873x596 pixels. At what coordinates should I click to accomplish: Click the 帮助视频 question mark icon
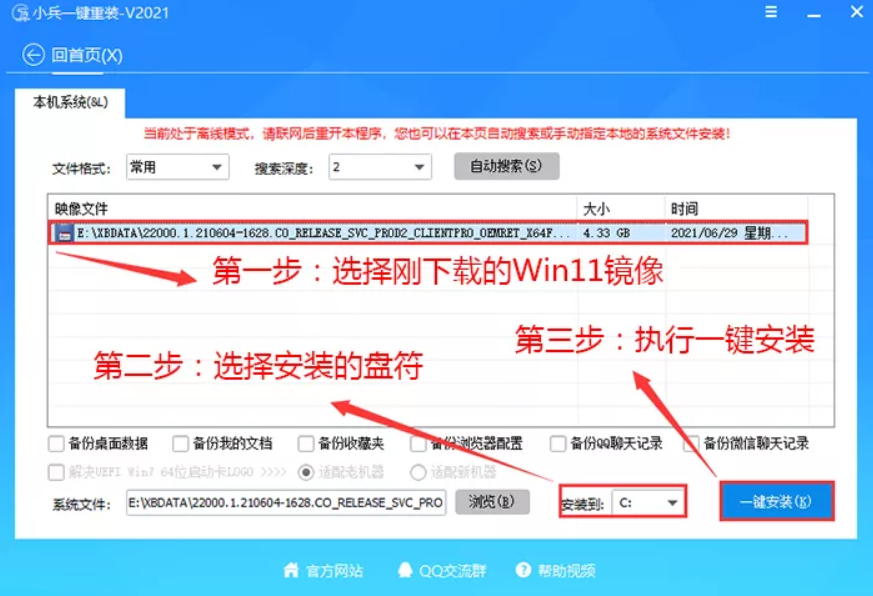524,571
